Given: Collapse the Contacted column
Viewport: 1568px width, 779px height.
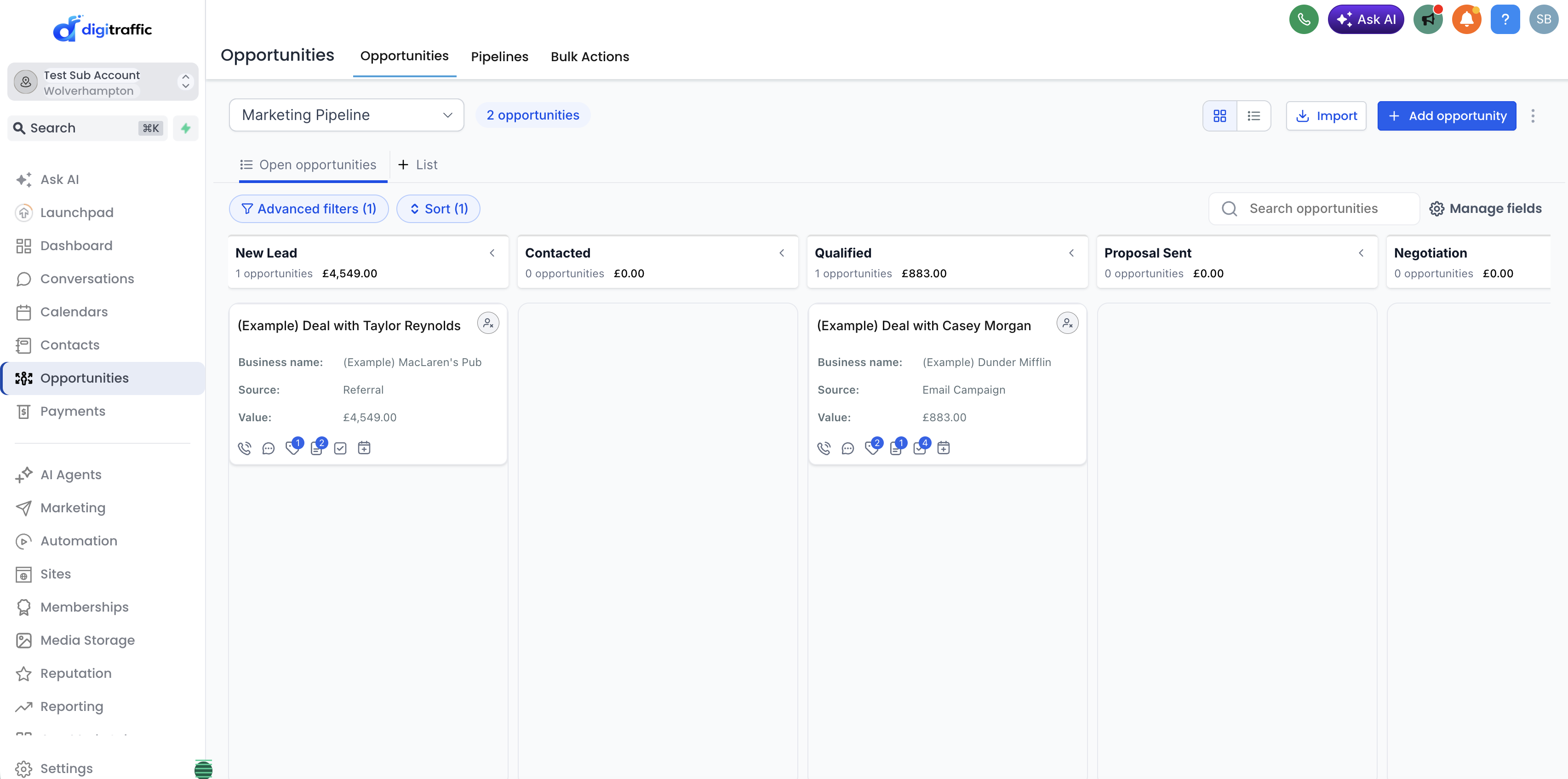Looking at the screenshot, I should 782,253.
